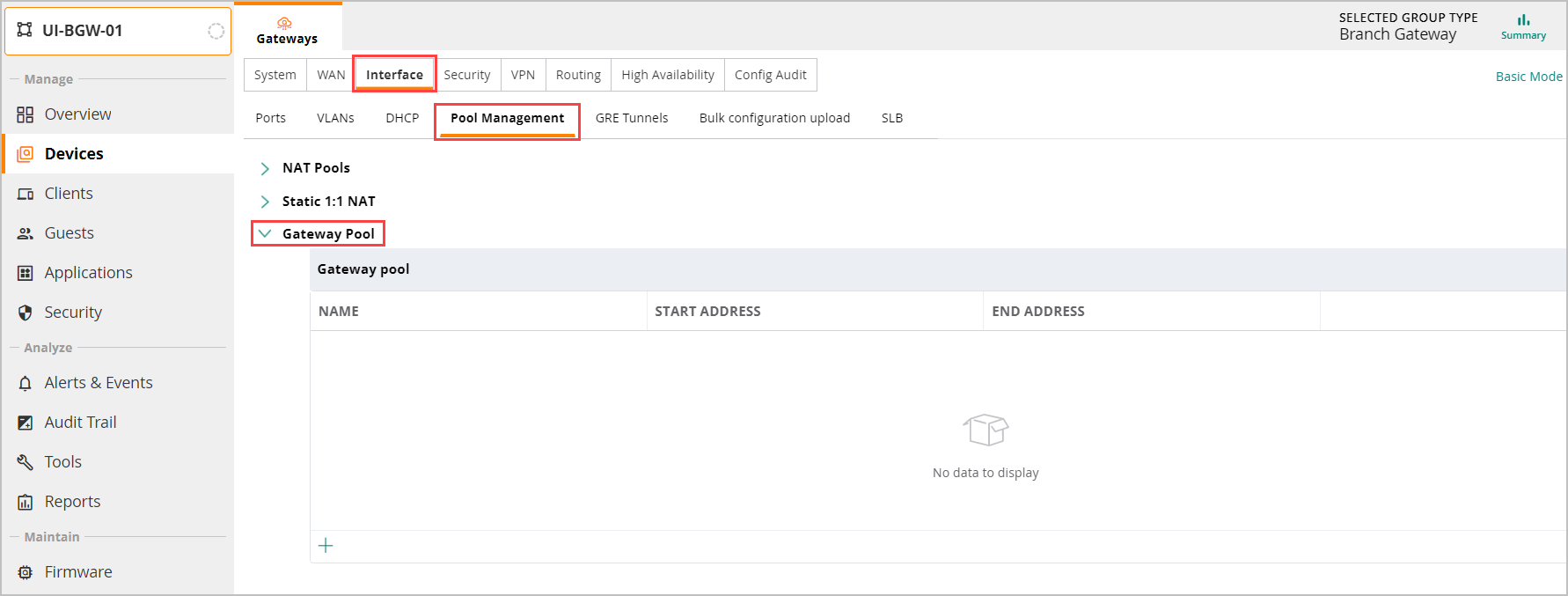Viewport: 1568px width, 596px height.
Task: Click the Applications grid icon
Action: 26,273
